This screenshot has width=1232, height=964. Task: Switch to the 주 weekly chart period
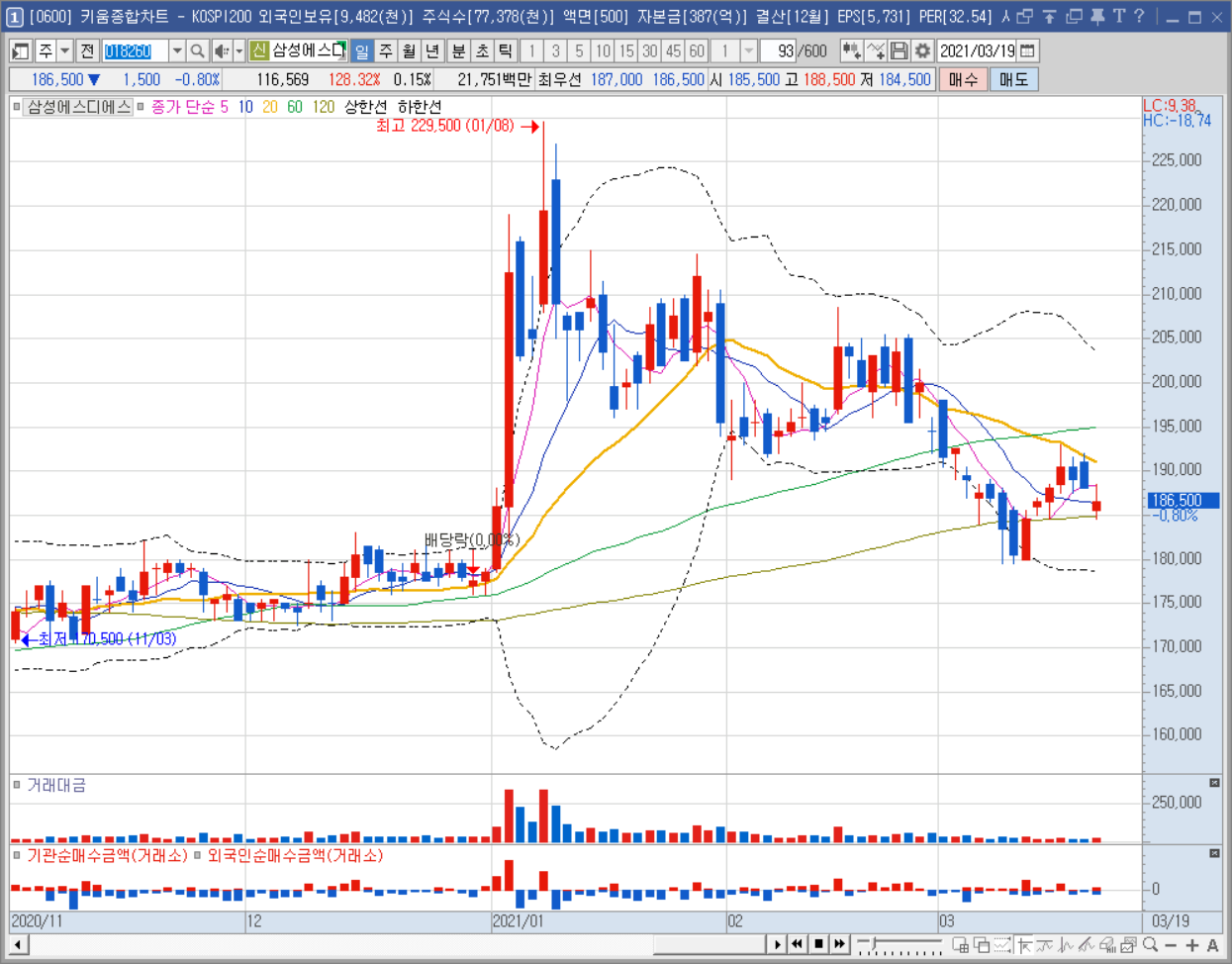(386, 50)
